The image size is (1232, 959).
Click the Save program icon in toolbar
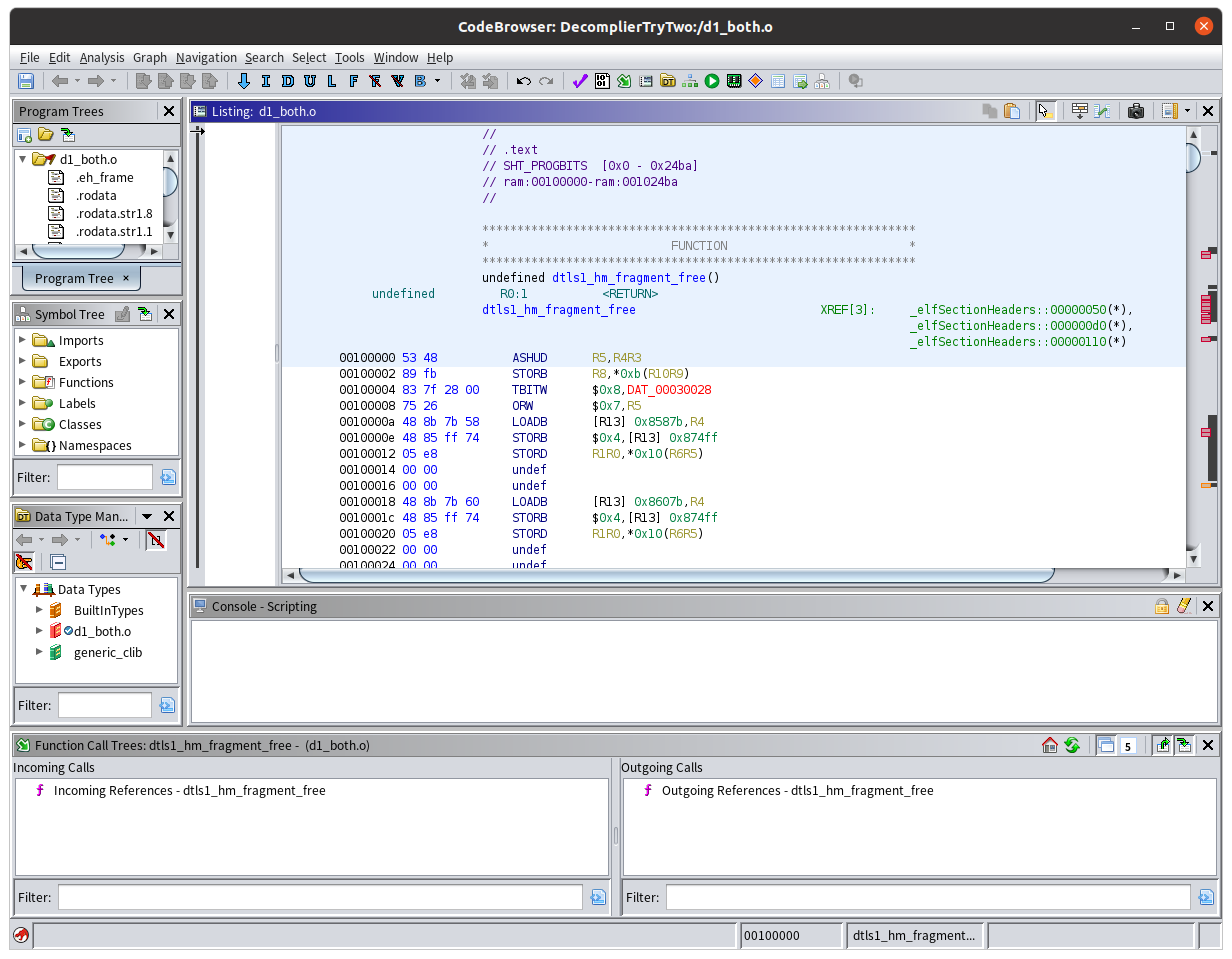click(x=26, y=81)
